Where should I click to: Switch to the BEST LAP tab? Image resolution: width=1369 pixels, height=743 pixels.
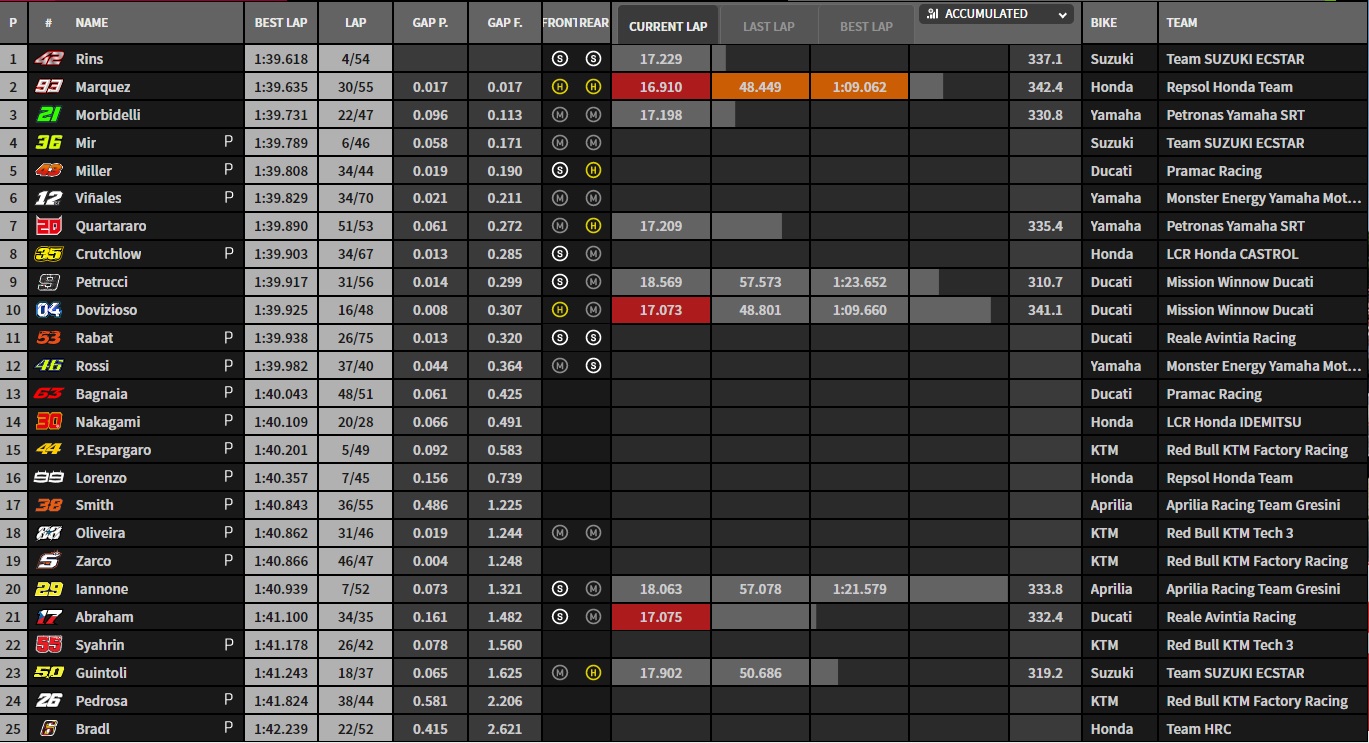(x=866, y=26)
